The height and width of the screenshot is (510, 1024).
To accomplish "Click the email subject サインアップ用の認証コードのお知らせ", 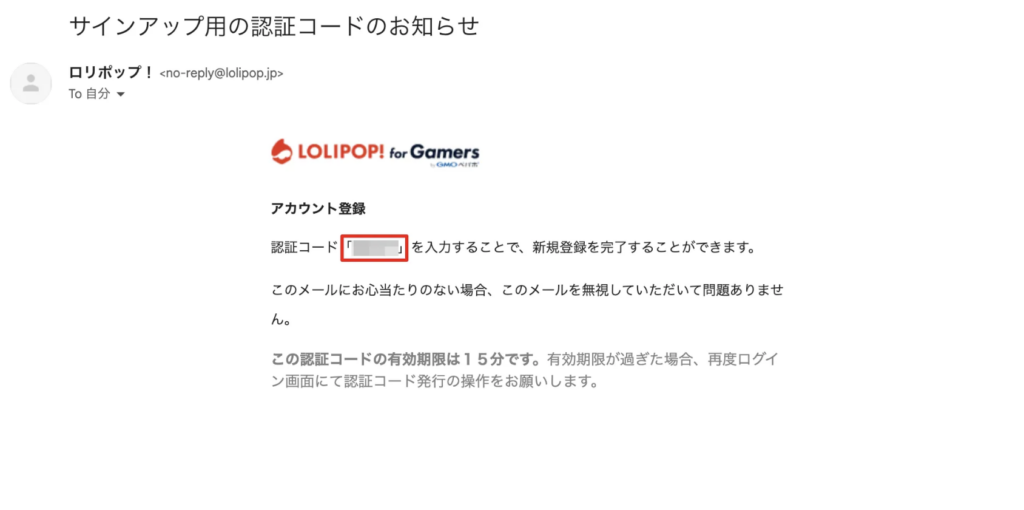I will 274,26.
